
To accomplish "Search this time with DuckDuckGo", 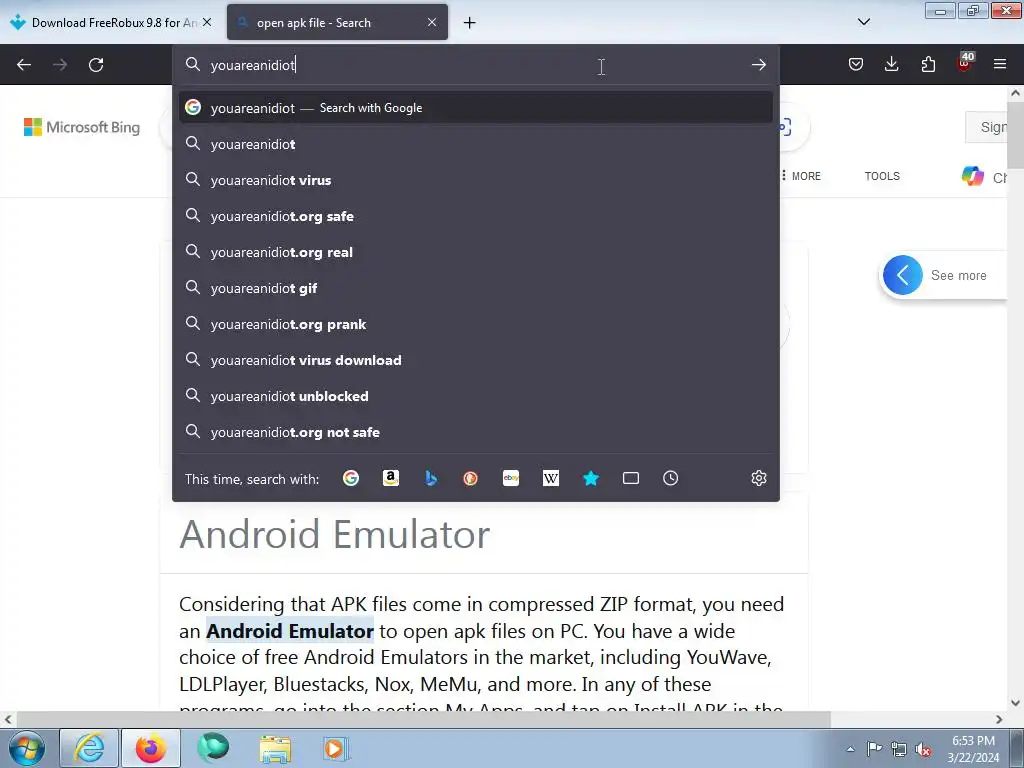I will pyautogui.click(x=470, y=479).
